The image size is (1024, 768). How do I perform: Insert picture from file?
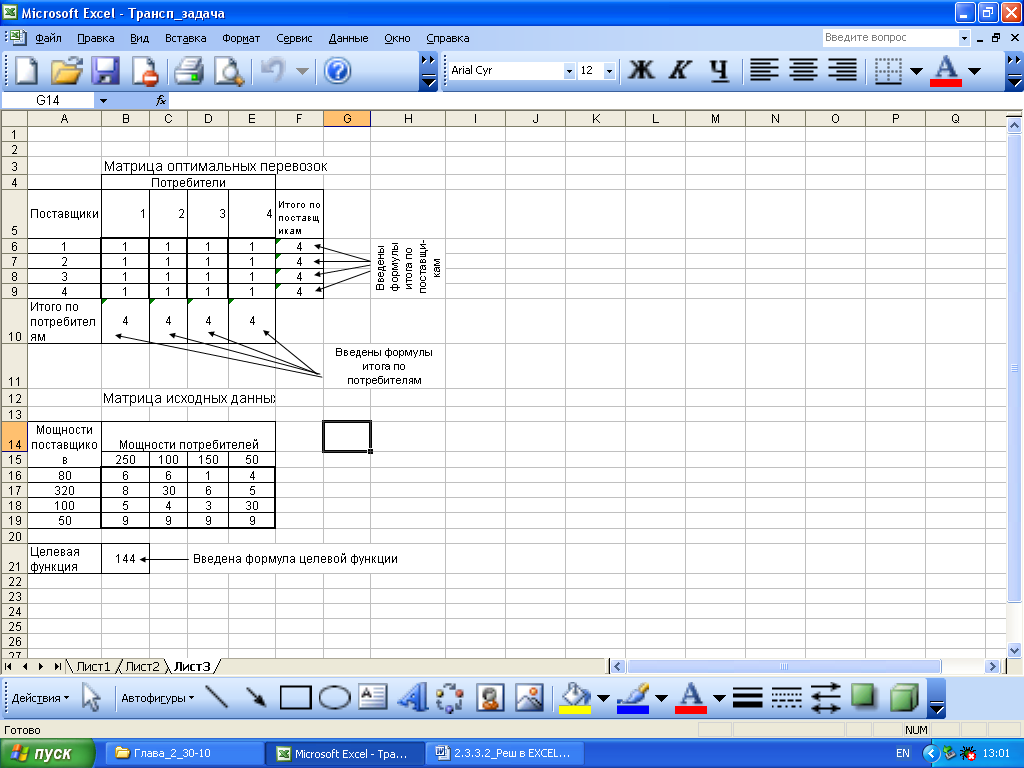click(529, 697)
